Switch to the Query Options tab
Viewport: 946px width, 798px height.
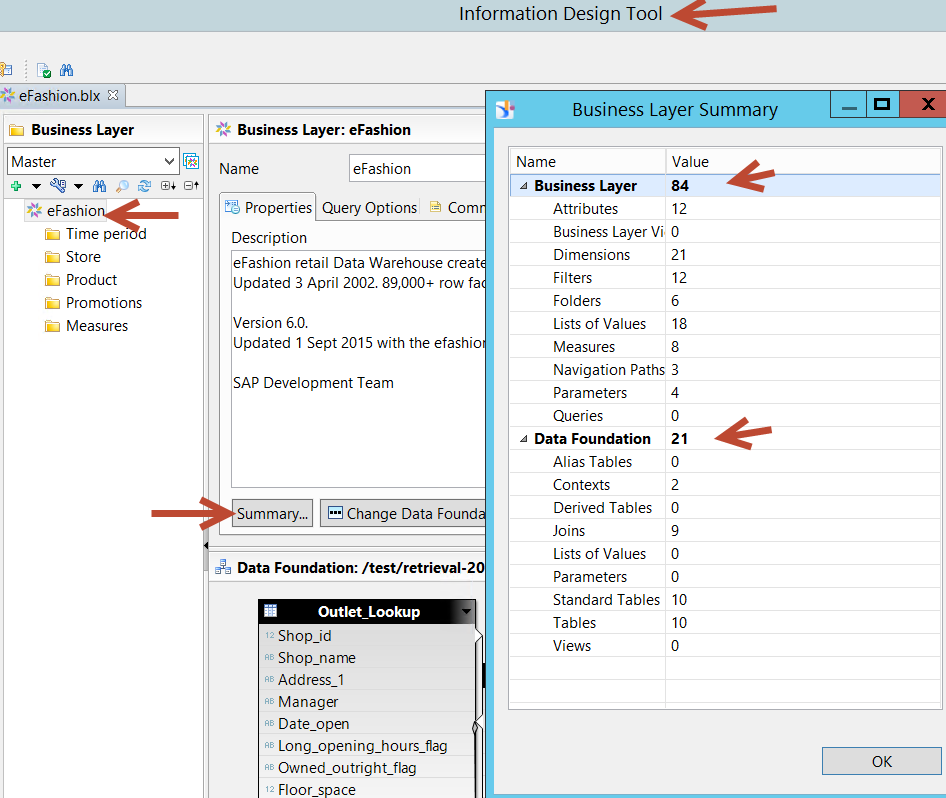point(369,207)
